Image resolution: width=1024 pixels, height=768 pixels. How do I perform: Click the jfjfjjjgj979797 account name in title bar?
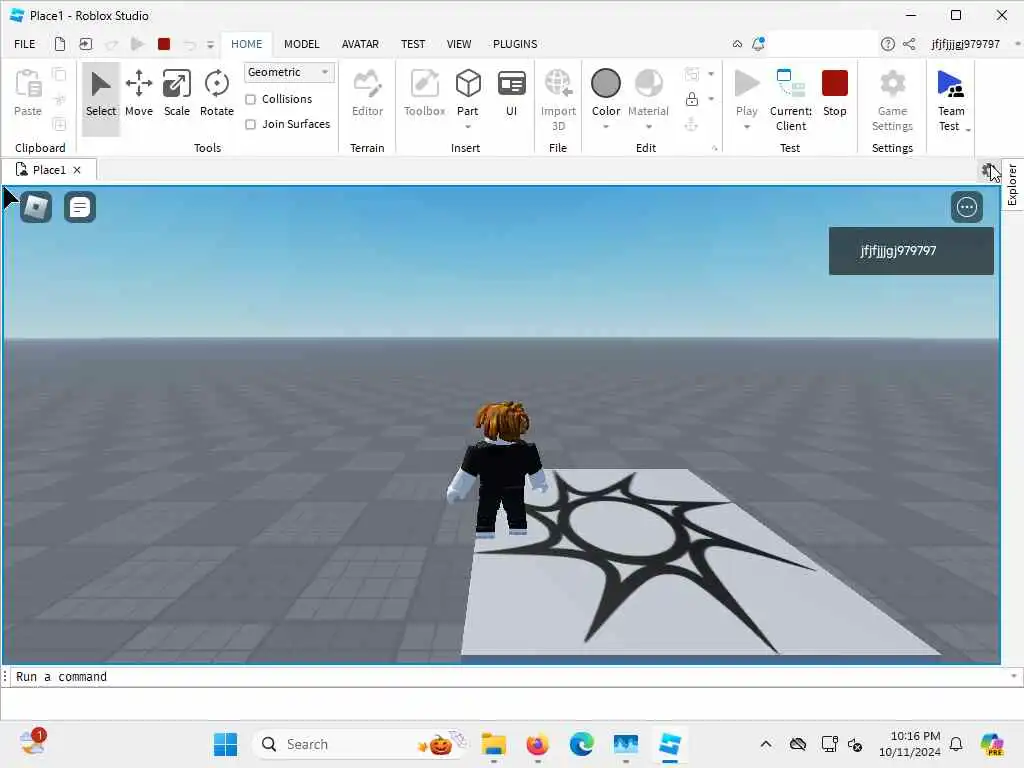(965, 44)
